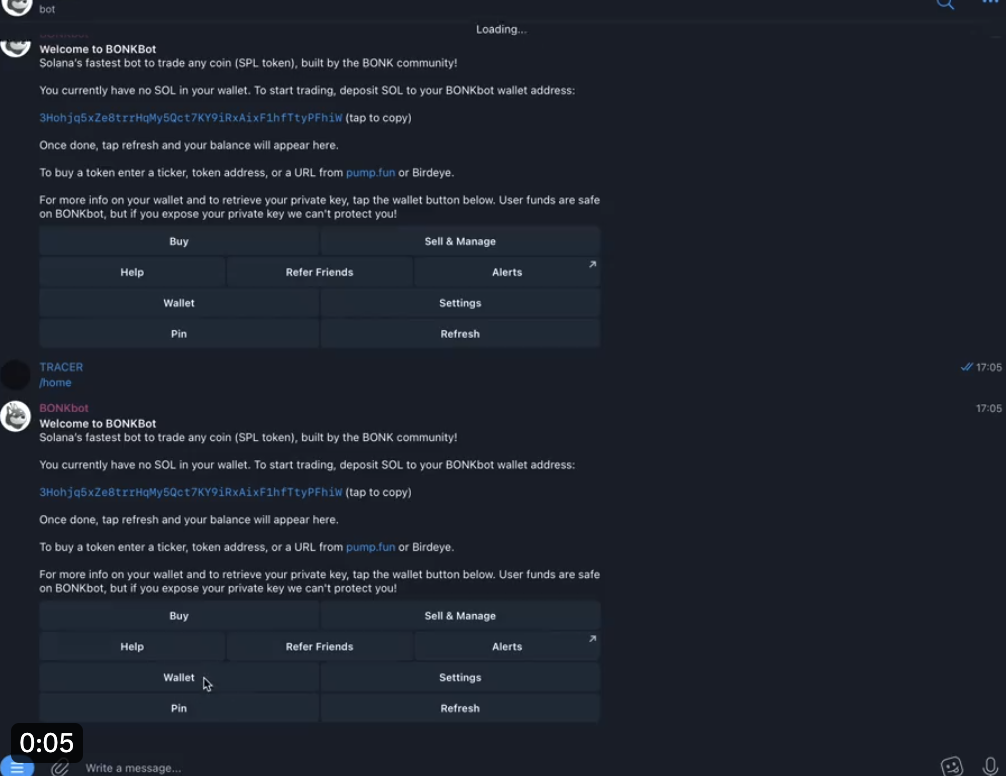
Task: Click the paperclip attach file icon
Action: [60, 767]
